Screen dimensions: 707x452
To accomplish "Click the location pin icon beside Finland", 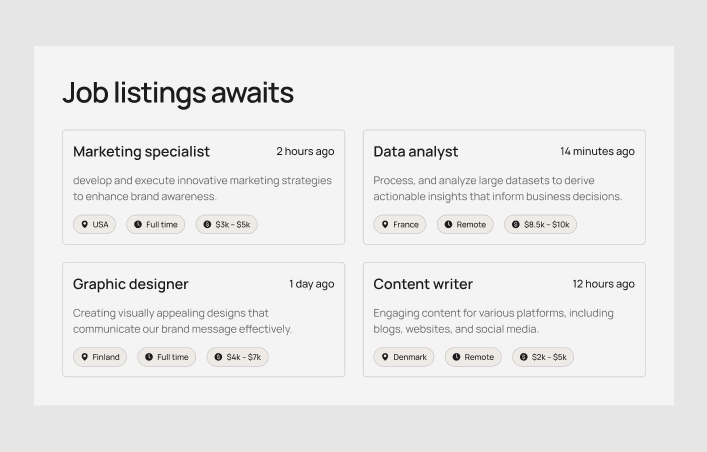I will click(x=85, y=357).
